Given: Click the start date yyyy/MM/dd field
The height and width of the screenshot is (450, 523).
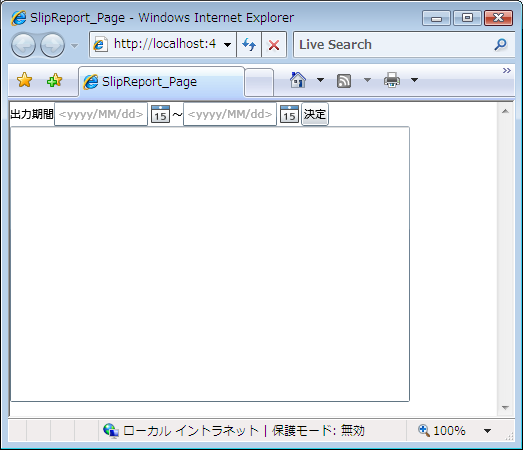Looking at the screenshot, I should pyautogui.click(x=101, y=114).
